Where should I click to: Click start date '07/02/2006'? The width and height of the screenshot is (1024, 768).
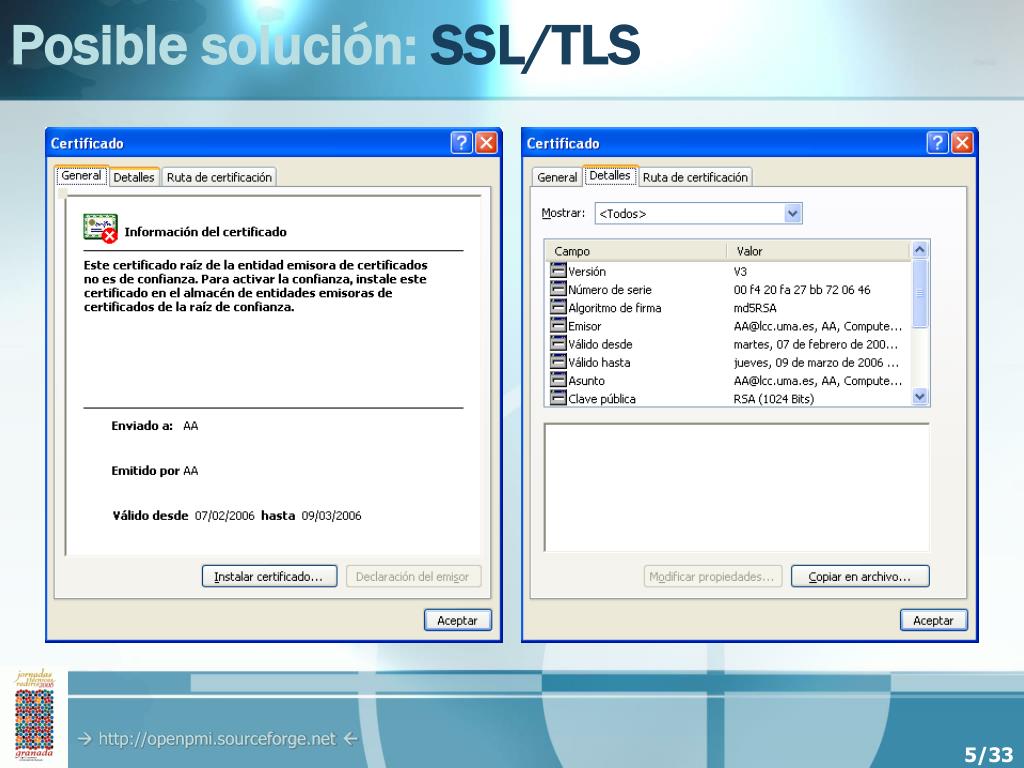[x=225, y=516]
